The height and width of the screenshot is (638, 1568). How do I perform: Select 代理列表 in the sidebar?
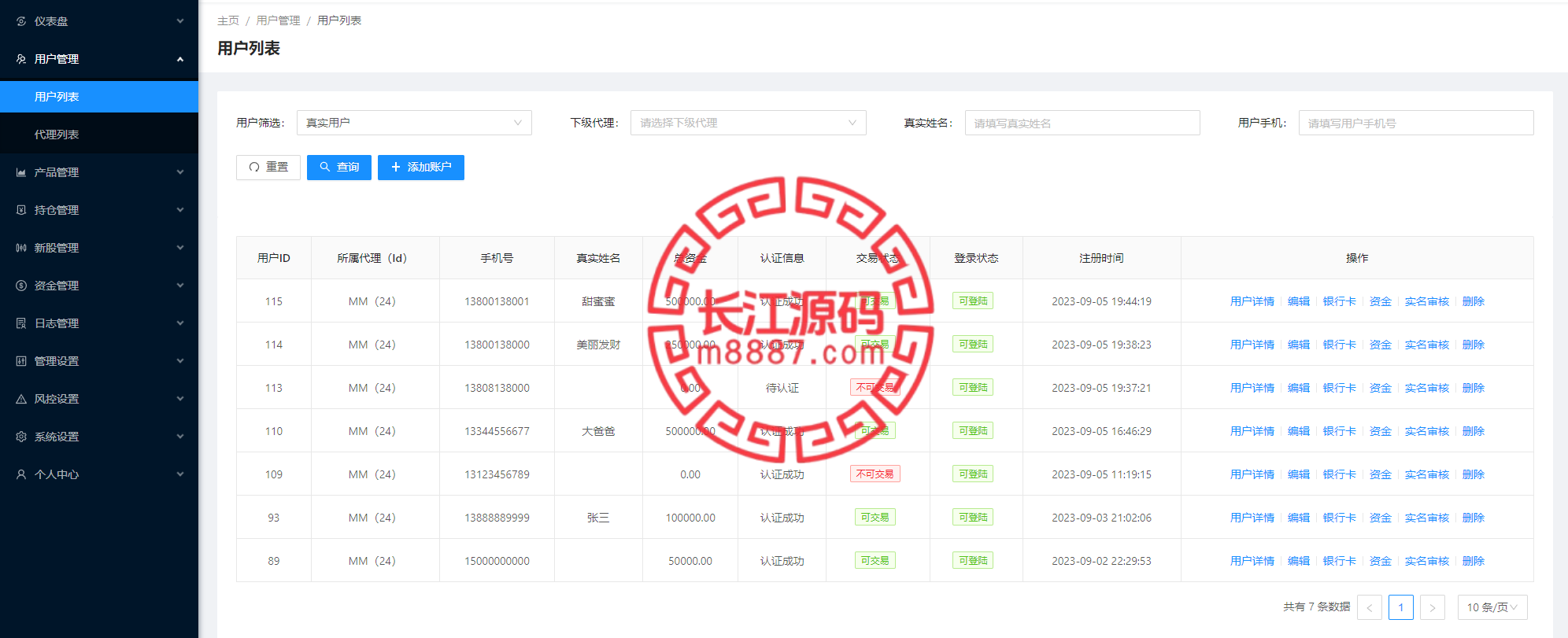[99, 135]
